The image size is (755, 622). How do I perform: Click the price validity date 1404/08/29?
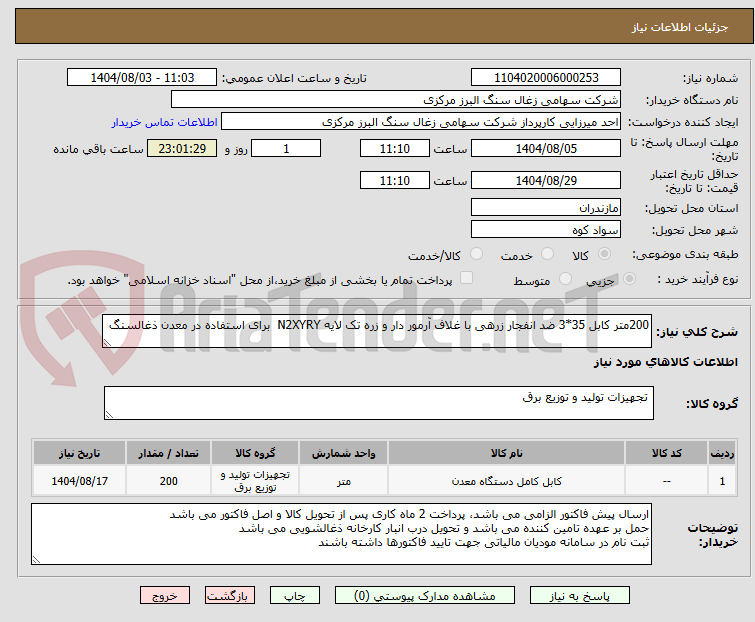546,181
